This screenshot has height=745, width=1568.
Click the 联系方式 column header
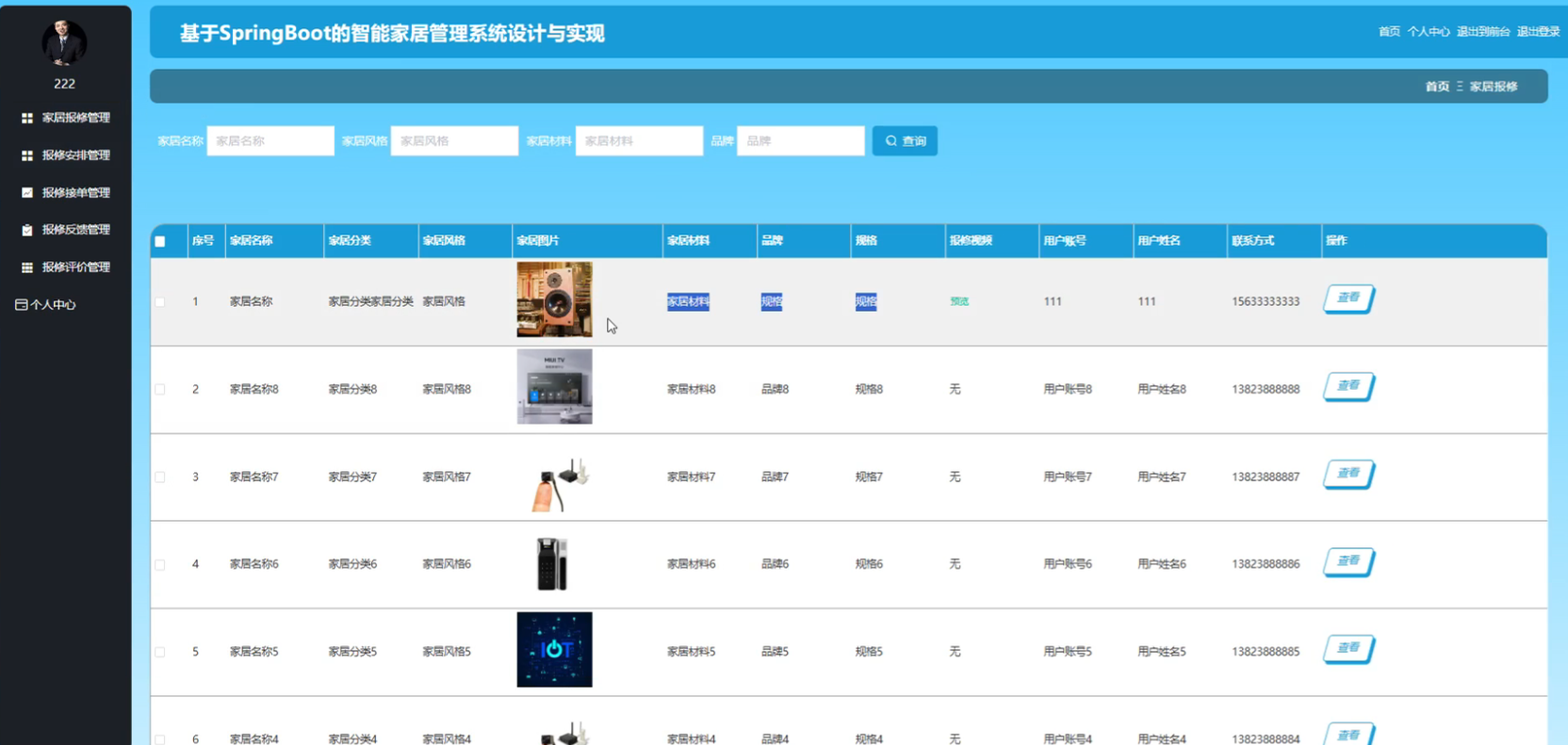pyautogui.click(x=1252, y=241)
